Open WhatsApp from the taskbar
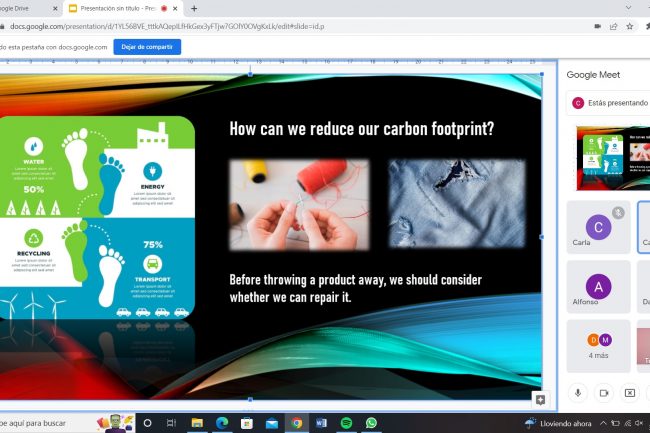 point(372,423)
